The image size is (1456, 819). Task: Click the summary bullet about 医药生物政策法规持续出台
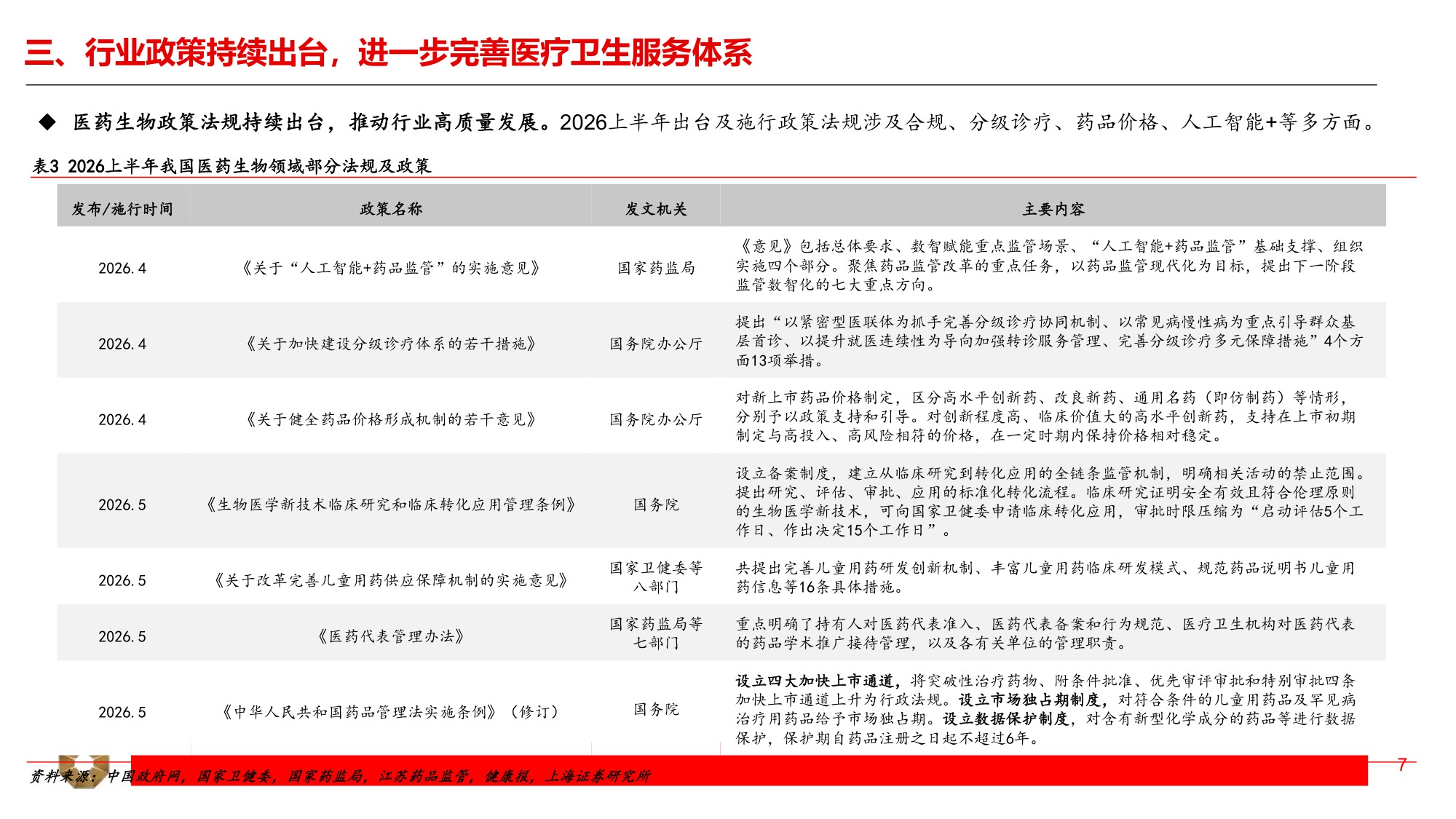725,122
